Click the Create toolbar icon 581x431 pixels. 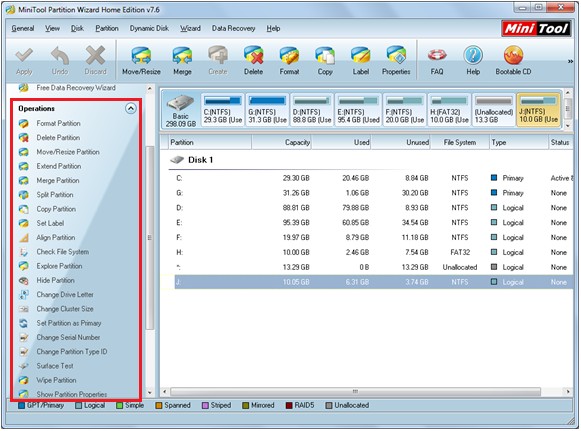click(218, 56)
